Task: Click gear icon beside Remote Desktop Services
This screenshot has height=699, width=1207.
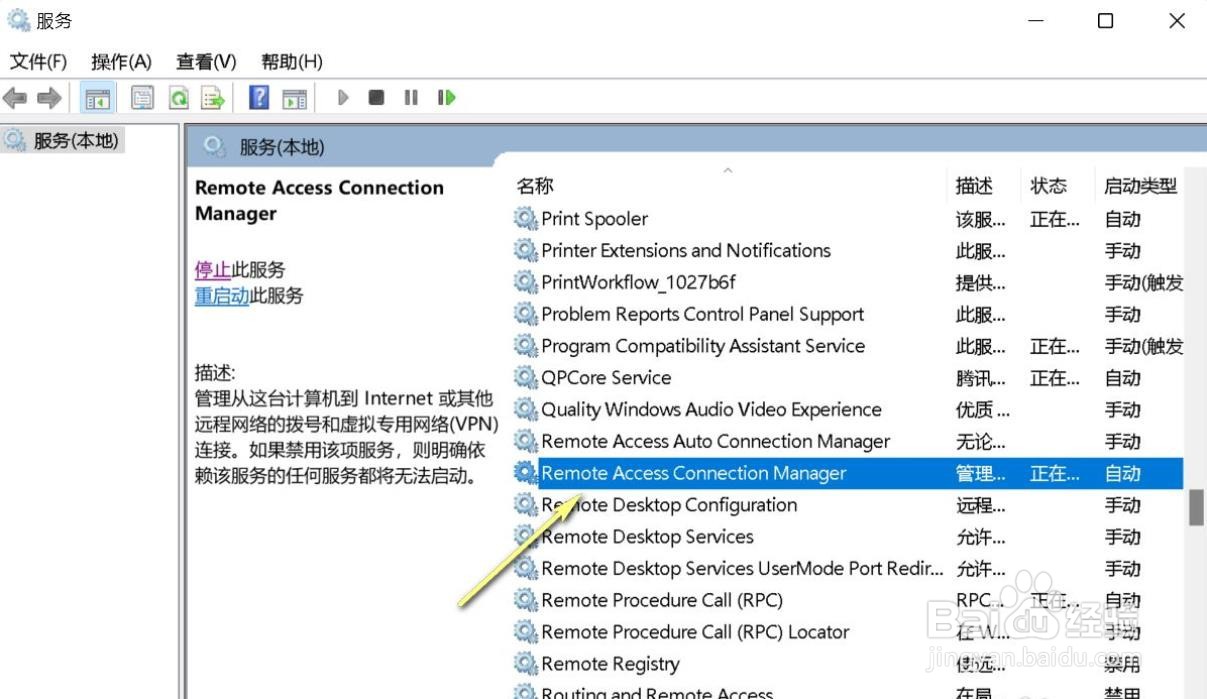Action: (525, 536)
